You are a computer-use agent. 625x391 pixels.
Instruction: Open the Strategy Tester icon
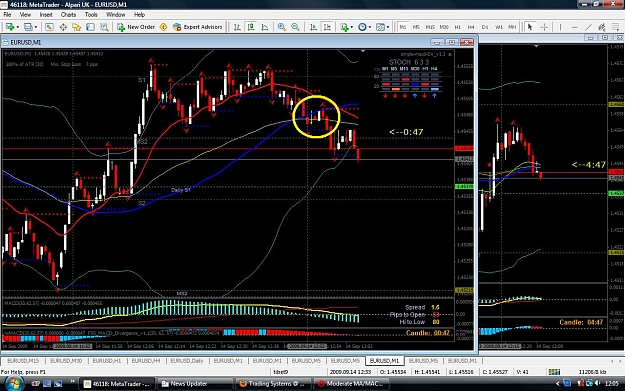(104, 27)
